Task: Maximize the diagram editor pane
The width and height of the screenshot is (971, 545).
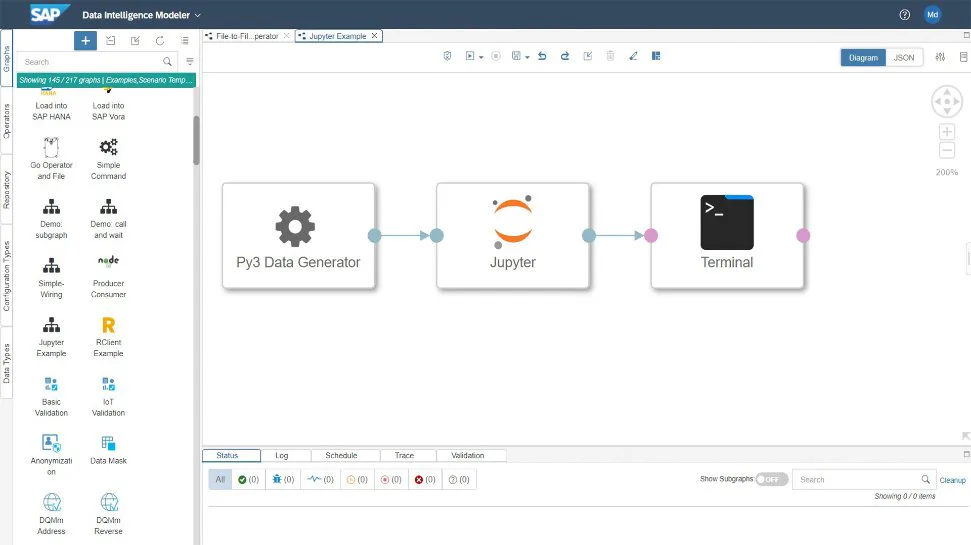Action: point(966,35)
